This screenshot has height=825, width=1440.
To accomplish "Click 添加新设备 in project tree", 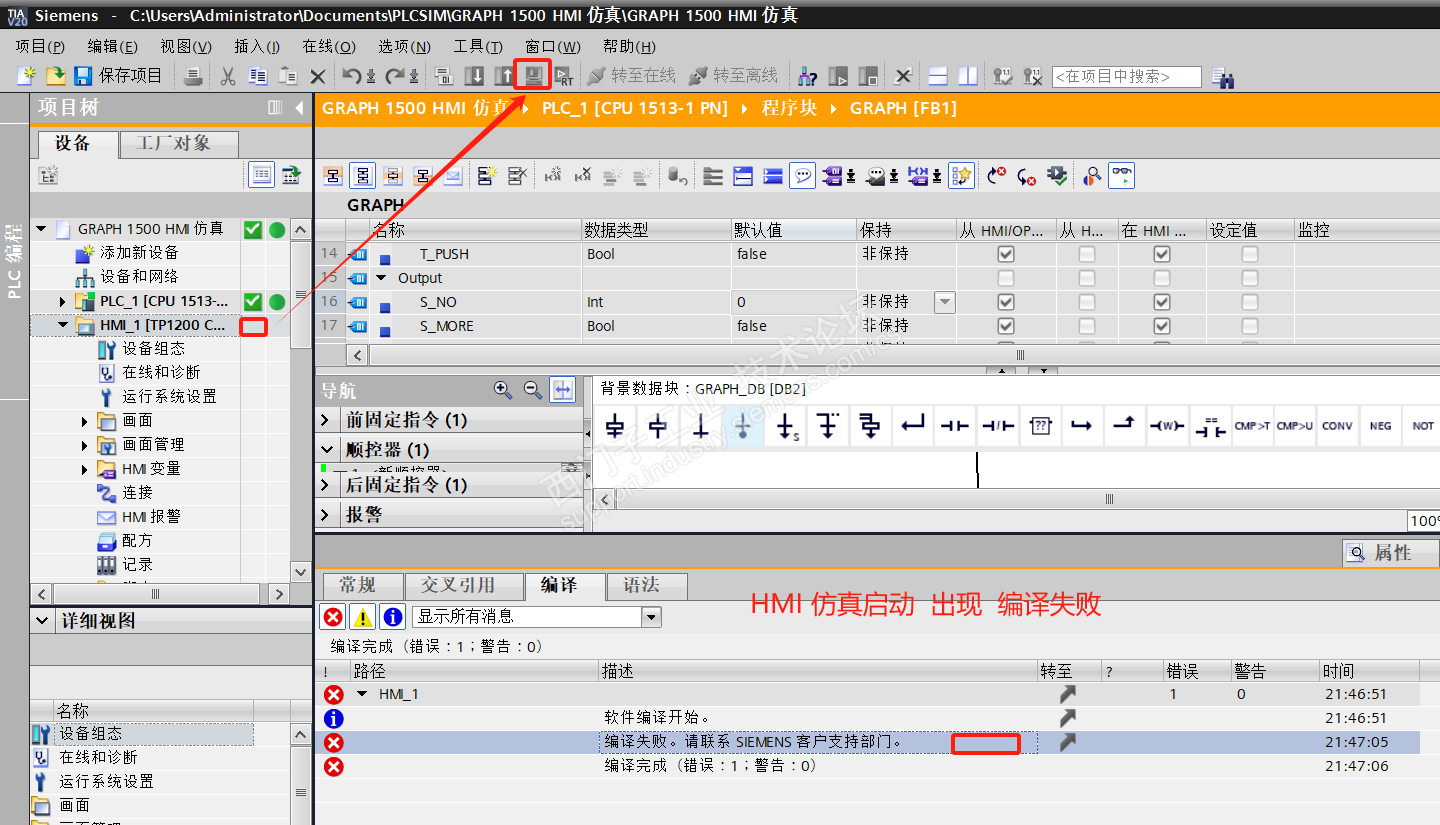I will [139, 253].
